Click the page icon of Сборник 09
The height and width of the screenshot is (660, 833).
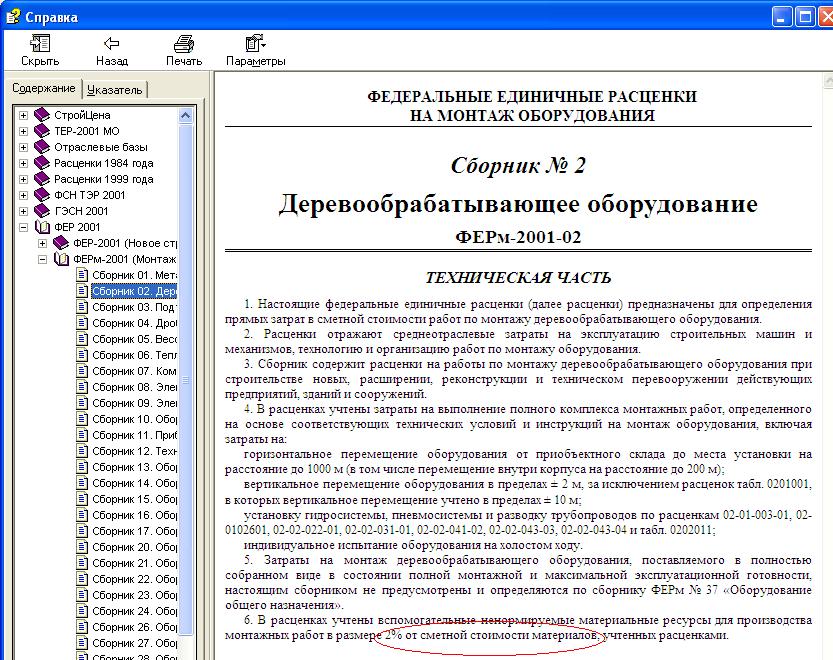82,403
